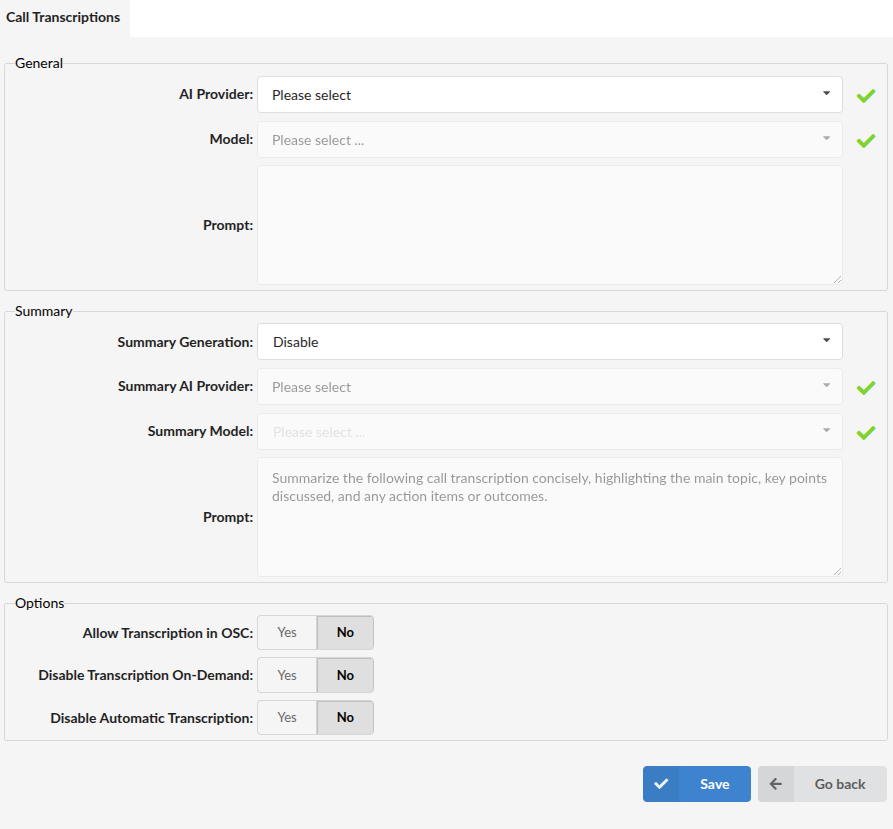The height and width of the screenshot is (829, 893).
Task: Click the green checkmark beside Summary AI Provider
Action: 866,388
